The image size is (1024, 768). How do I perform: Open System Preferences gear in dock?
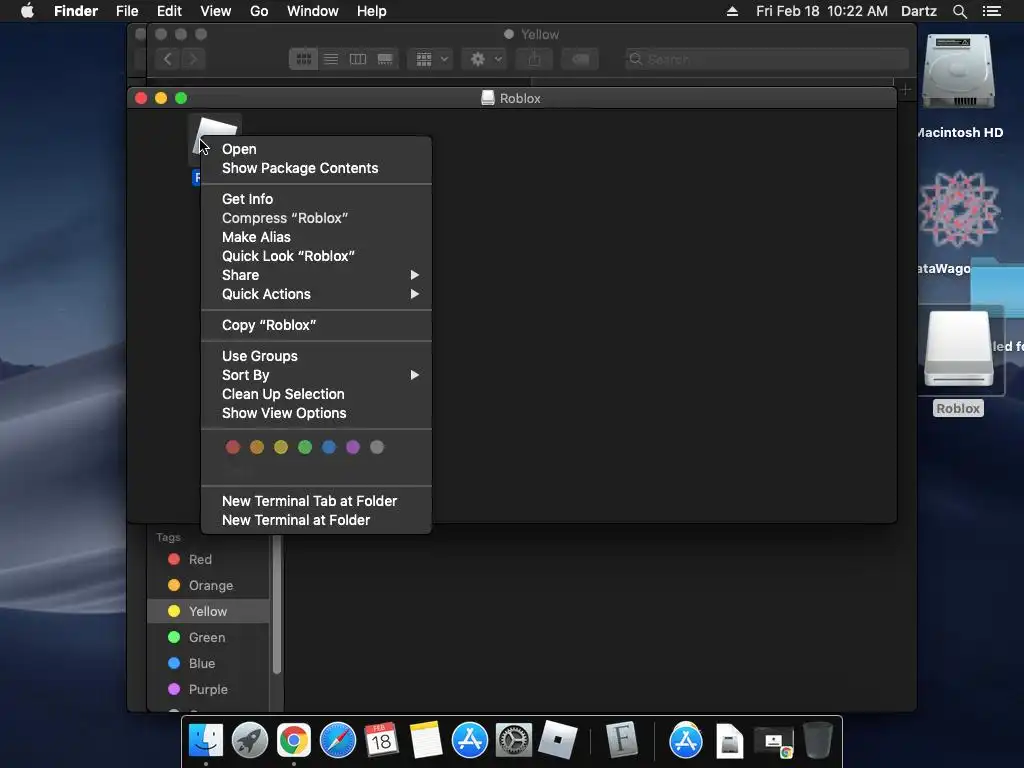click(x=514, y=741)
